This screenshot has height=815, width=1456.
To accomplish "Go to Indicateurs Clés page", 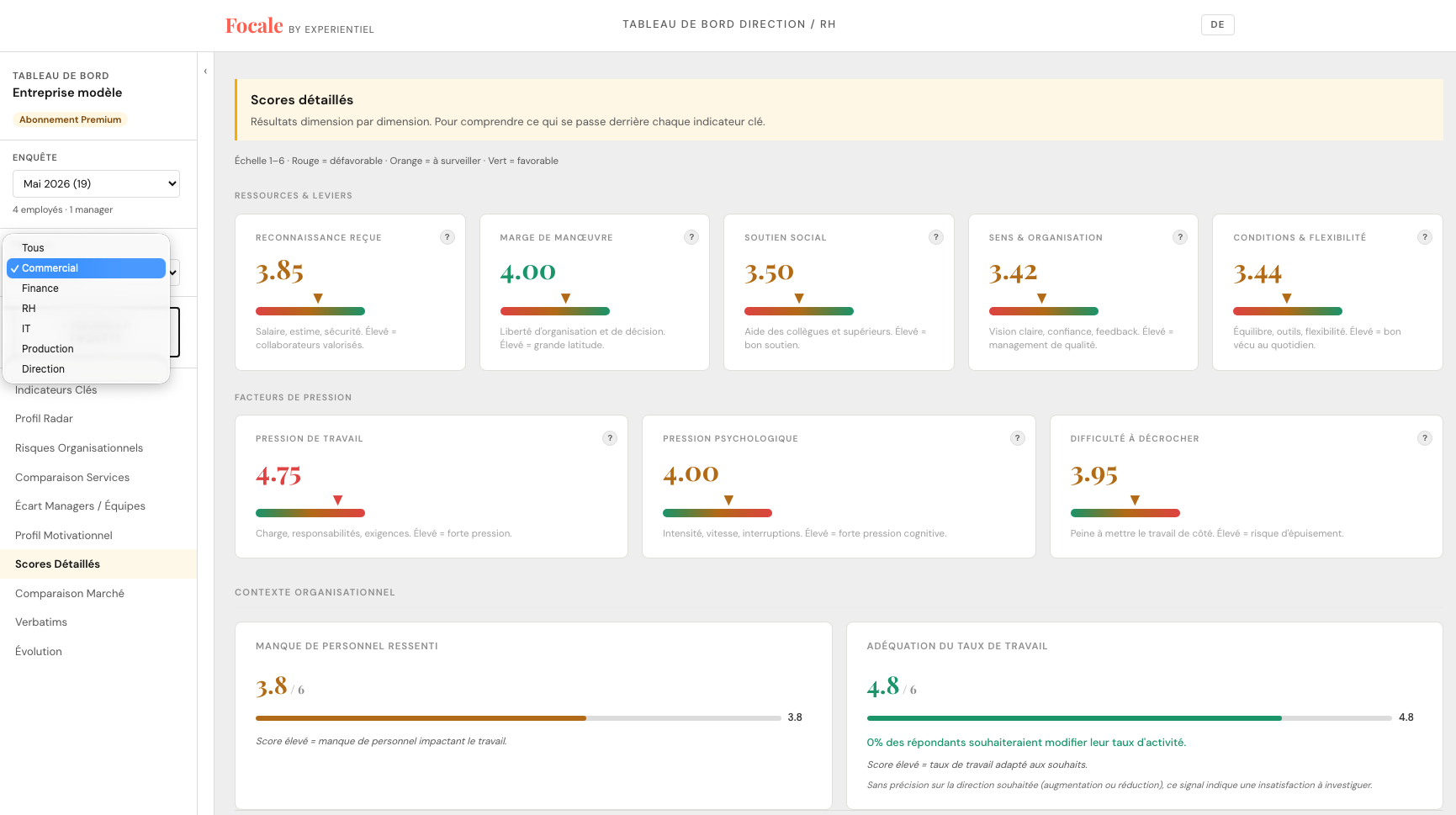I will [x=98, y=389].
